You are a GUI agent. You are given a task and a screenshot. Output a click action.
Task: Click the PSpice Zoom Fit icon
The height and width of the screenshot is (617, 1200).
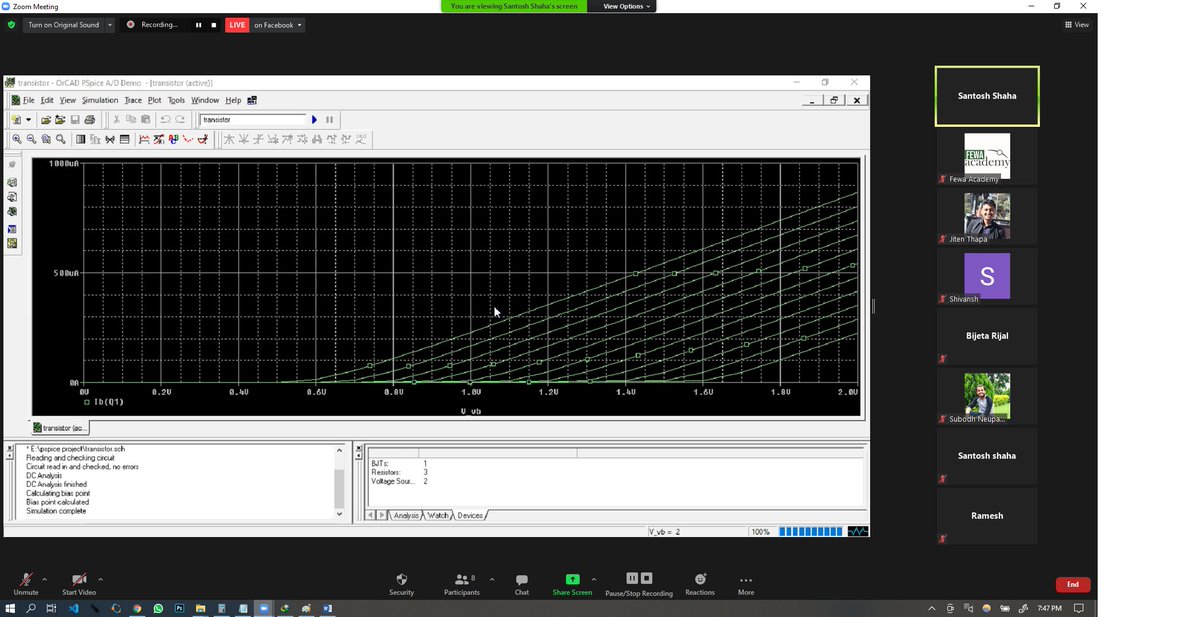pyautogui.click(x=60, y=139)
